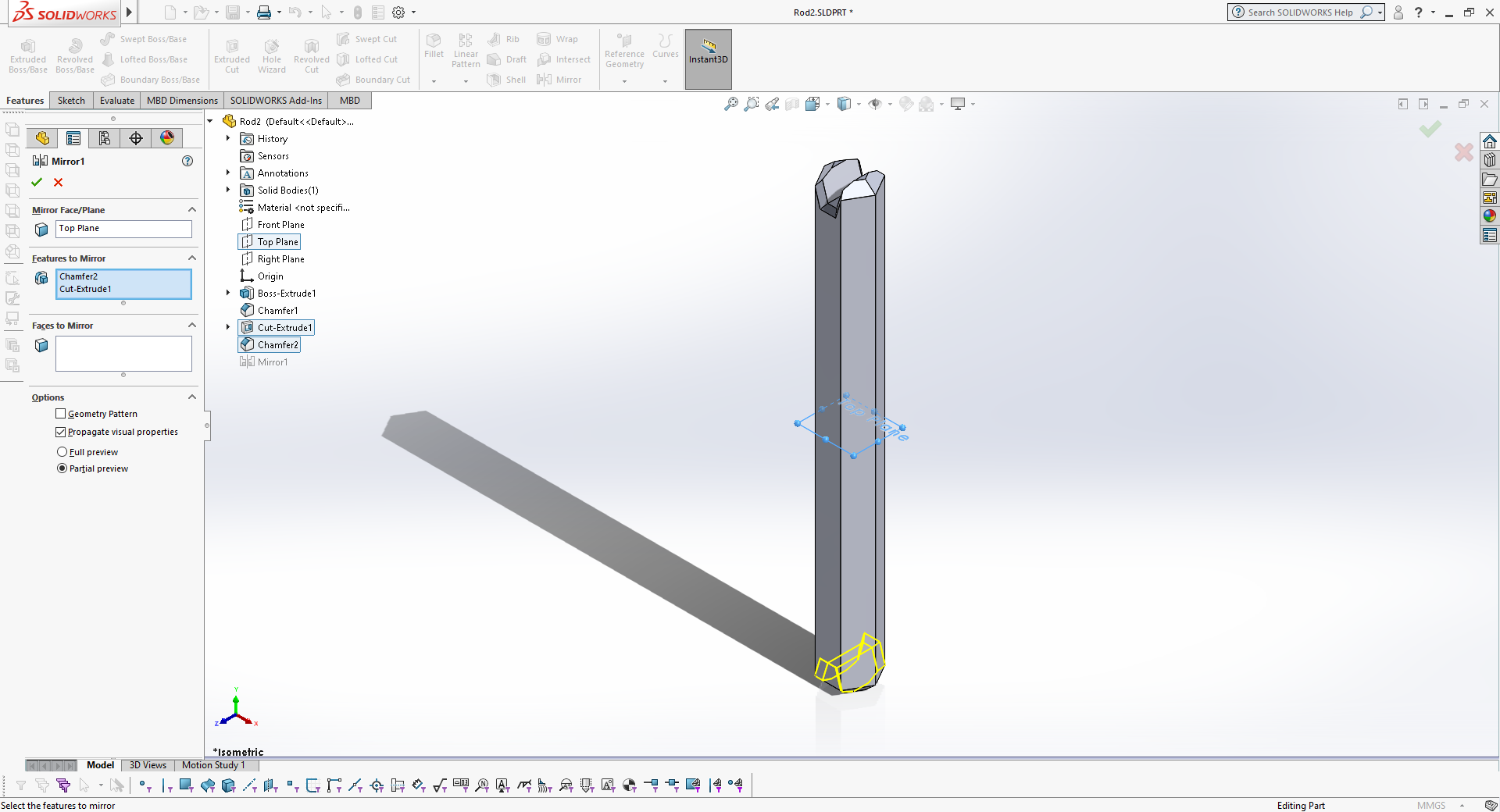Collapse the Features to Mirror section

click(x=192, y=258)
